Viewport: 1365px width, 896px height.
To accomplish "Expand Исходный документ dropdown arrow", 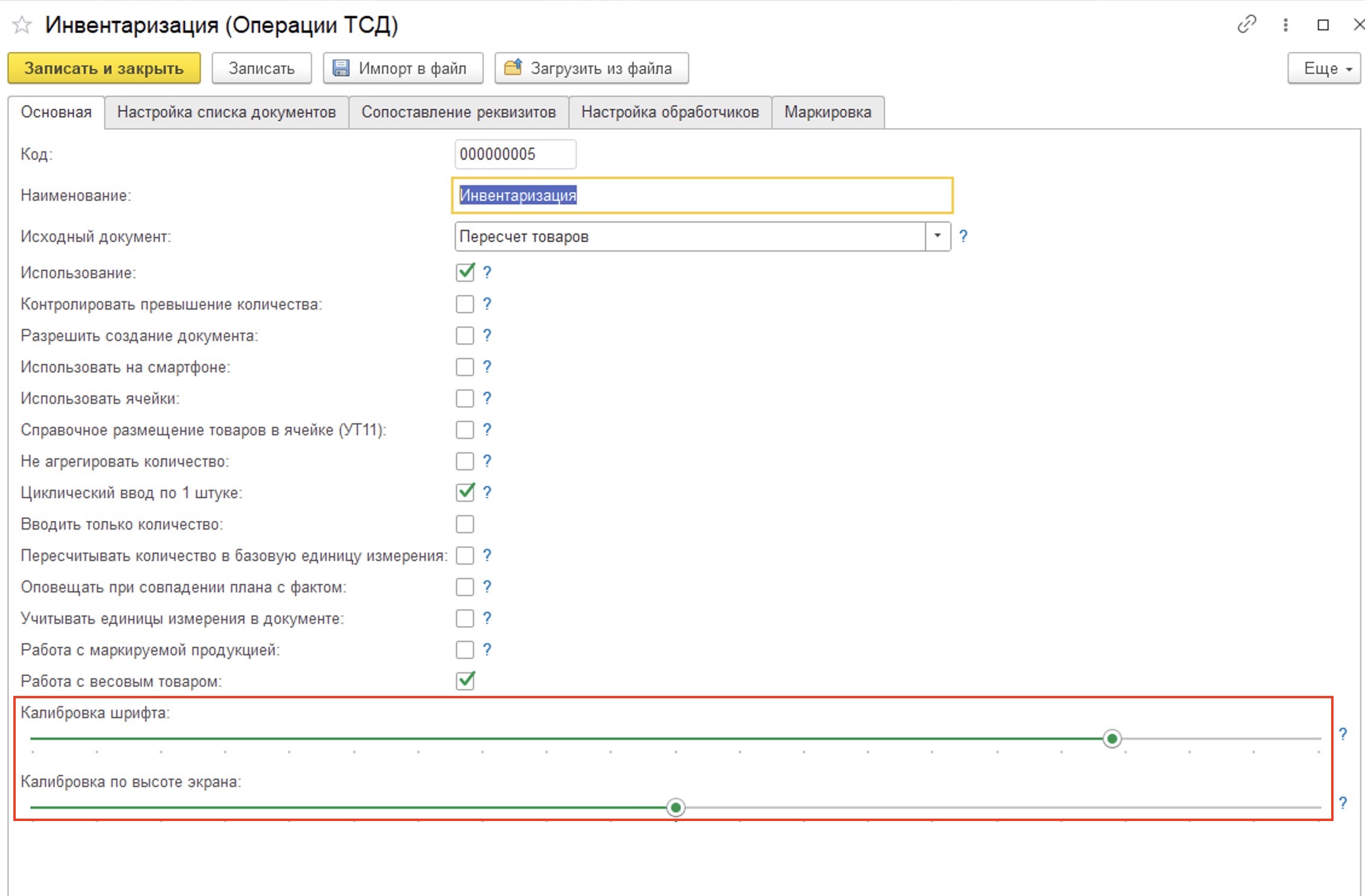I will (x=938, y=236).
